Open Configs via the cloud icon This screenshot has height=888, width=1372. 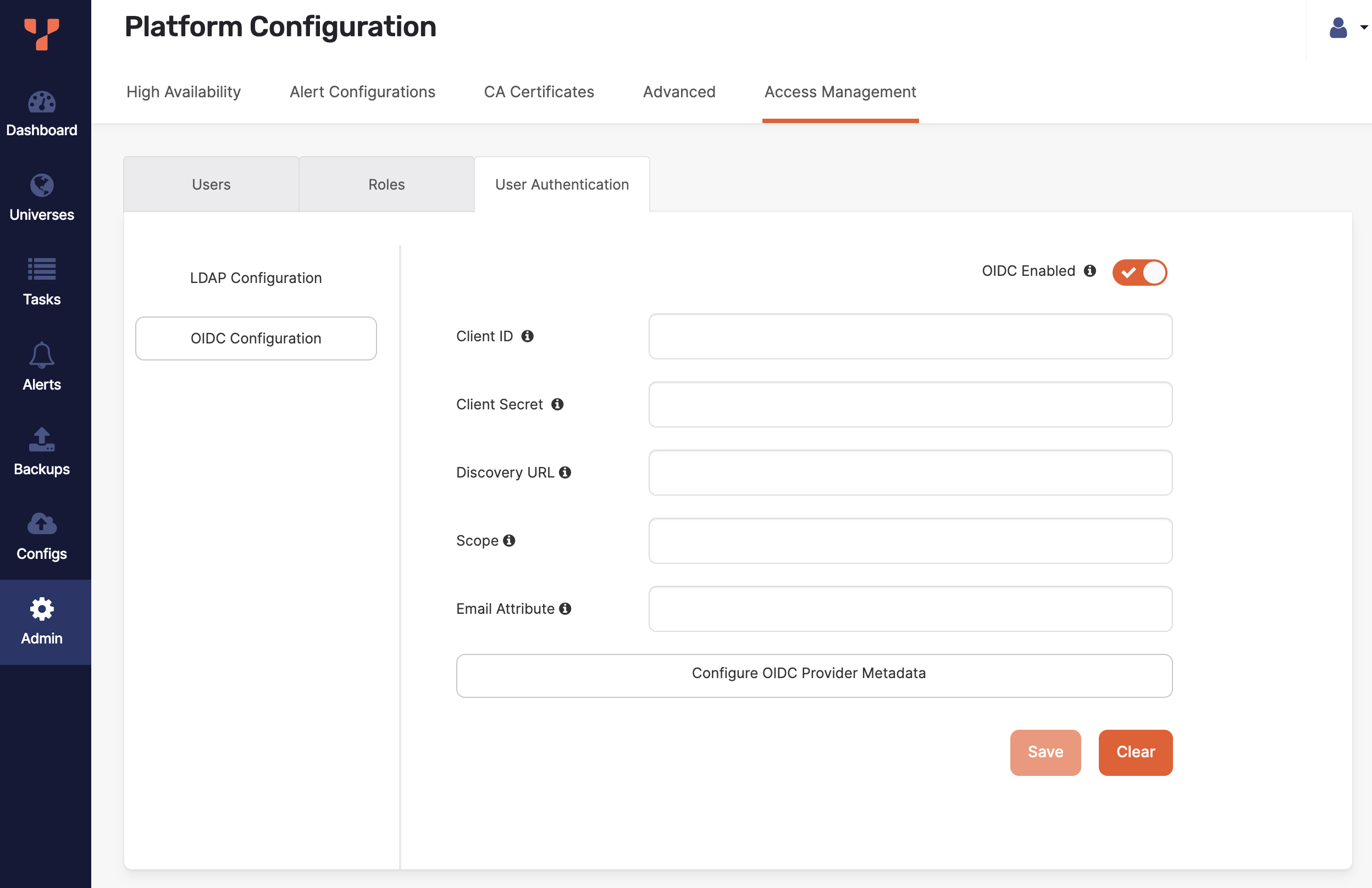click(x=42, y=525)
